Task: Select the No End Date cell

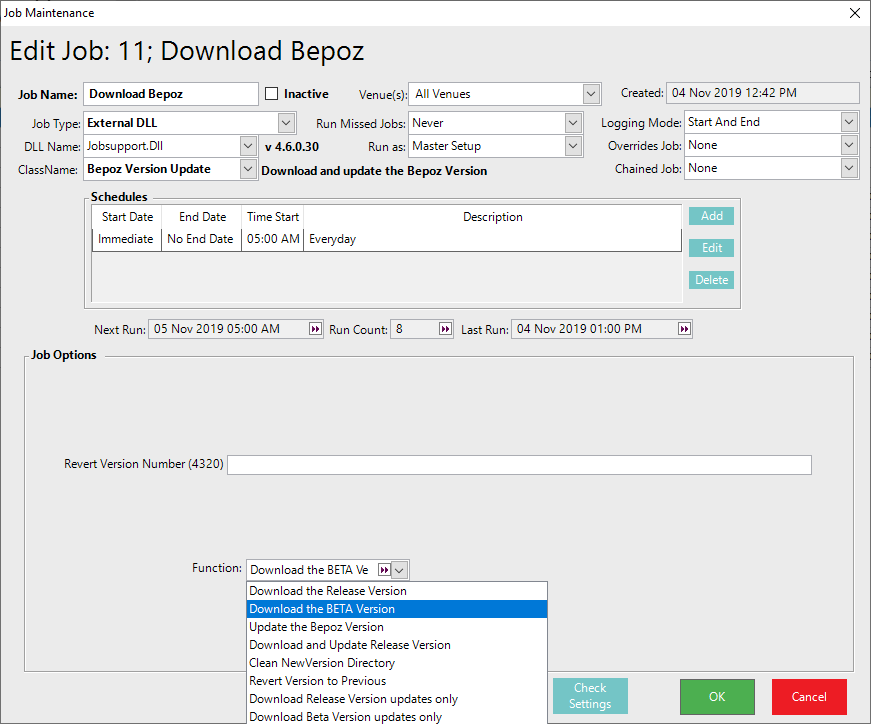Action: point(201,239)
